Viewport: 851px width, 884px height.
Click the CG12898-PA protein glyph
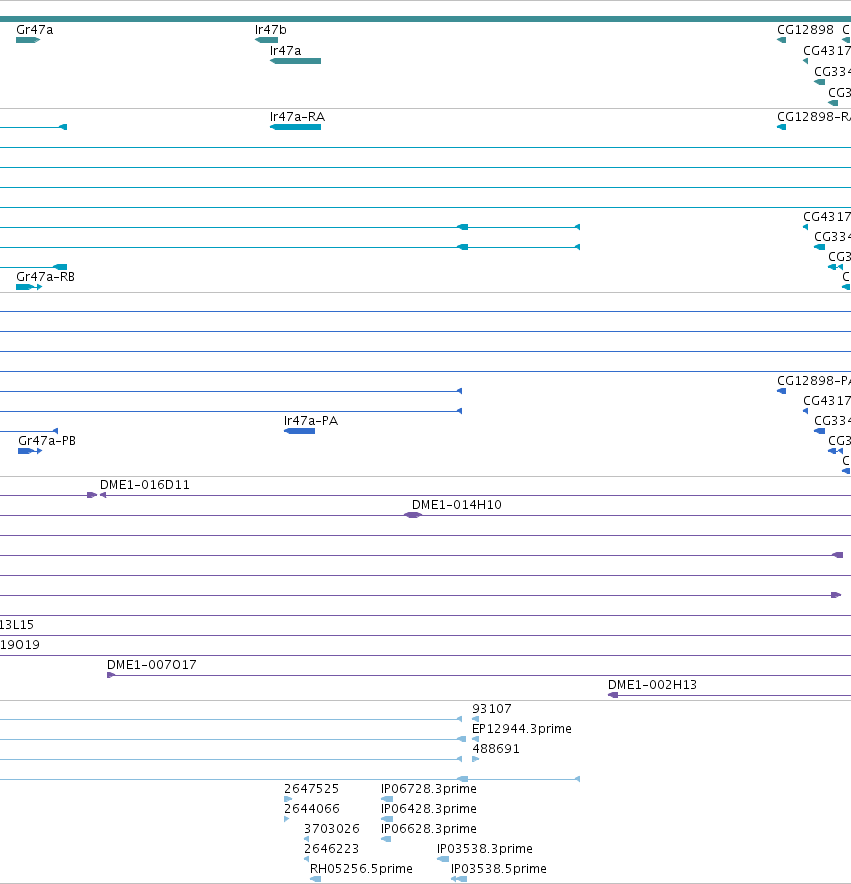click(x=782, y=391)
